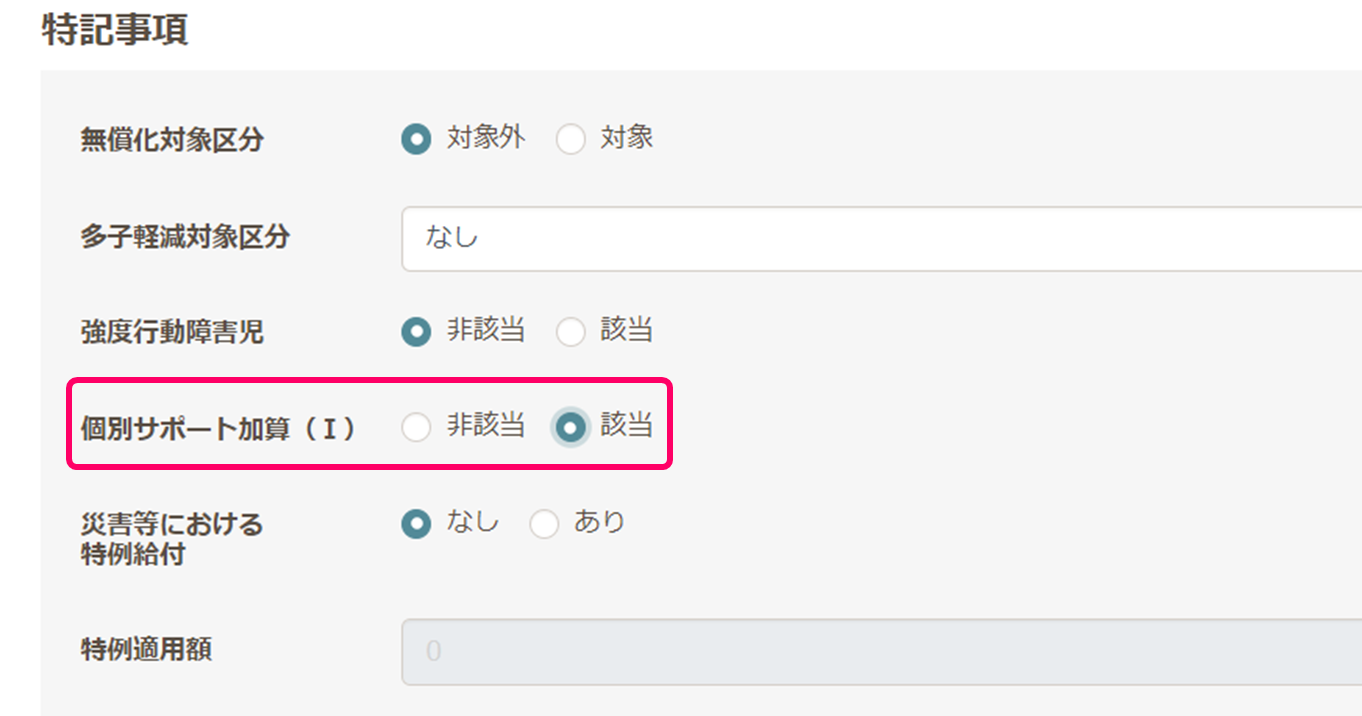Open the 多子軽減対象区分 dropdown
The height and width of the screenshot is (716, 1362).
click(x=880, y=238)
